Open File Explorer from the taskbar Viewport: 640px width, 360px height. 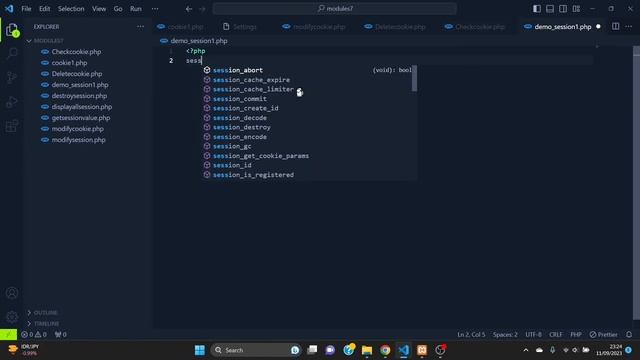tap(367, 350)
